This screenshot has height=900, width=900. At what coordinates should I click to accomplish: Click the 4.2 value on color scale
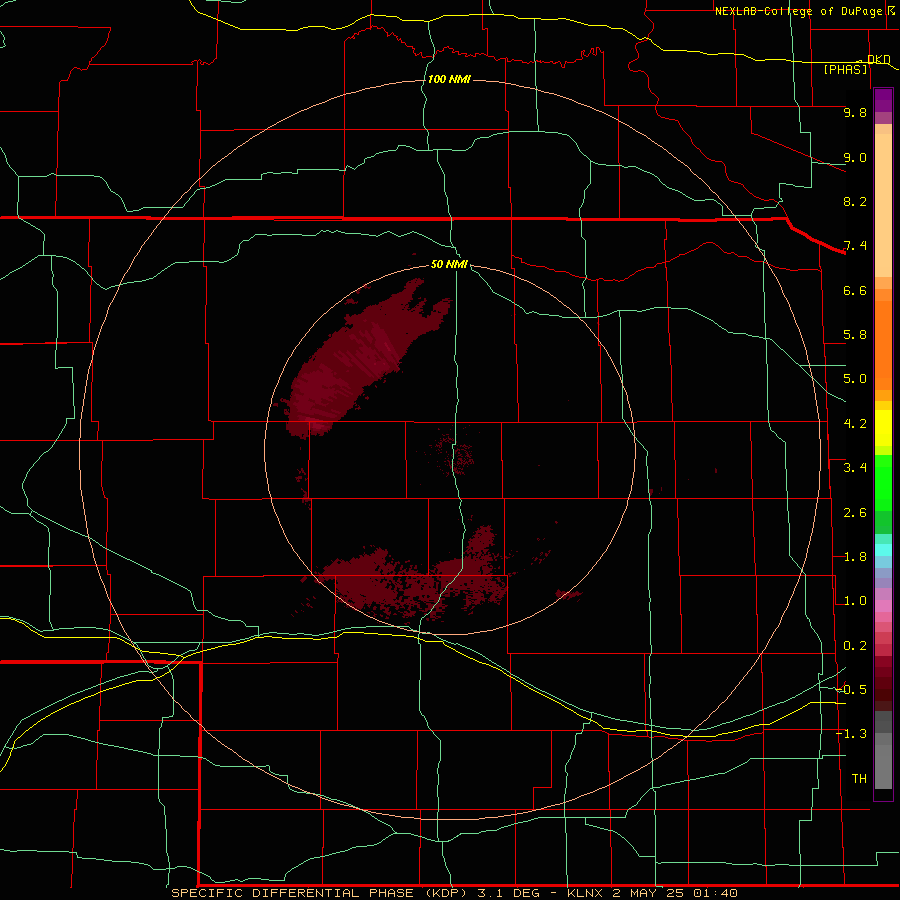[855, 424]
